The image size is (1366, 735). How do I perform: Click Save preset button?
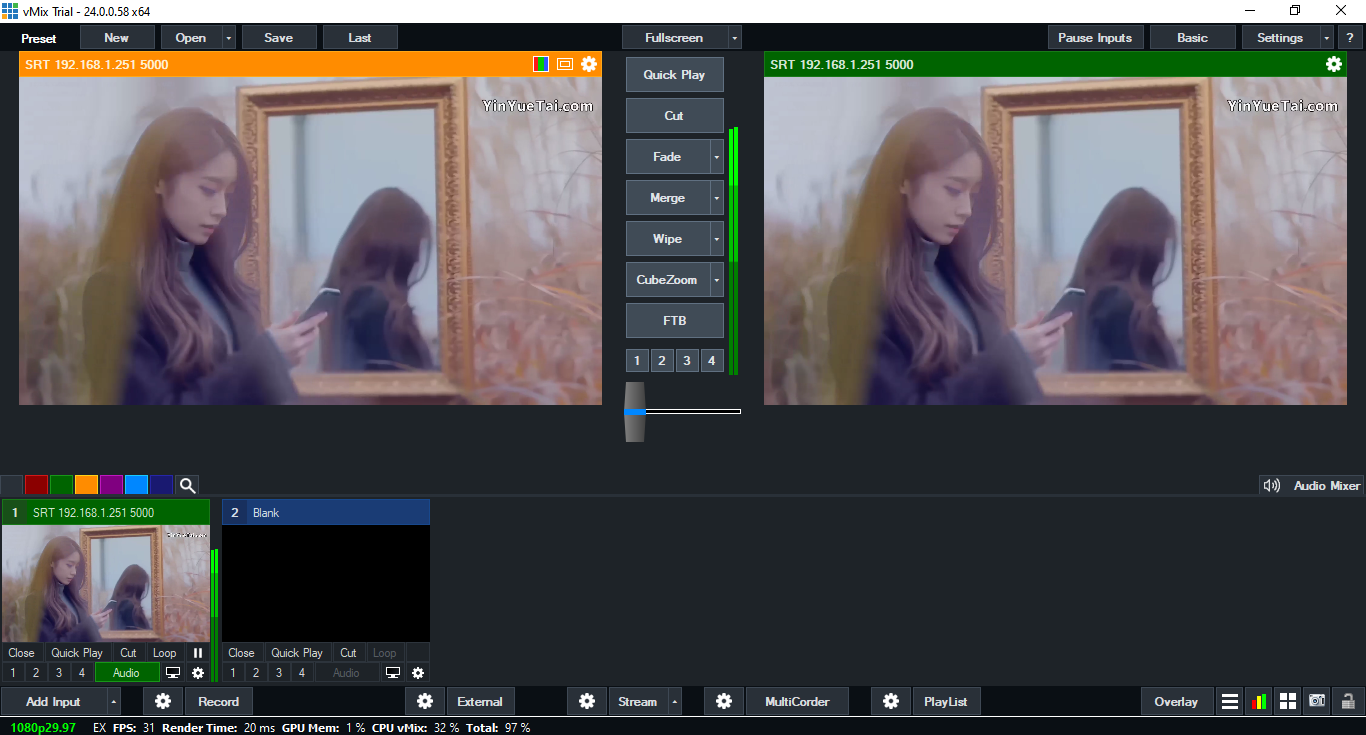click(279, 37)
